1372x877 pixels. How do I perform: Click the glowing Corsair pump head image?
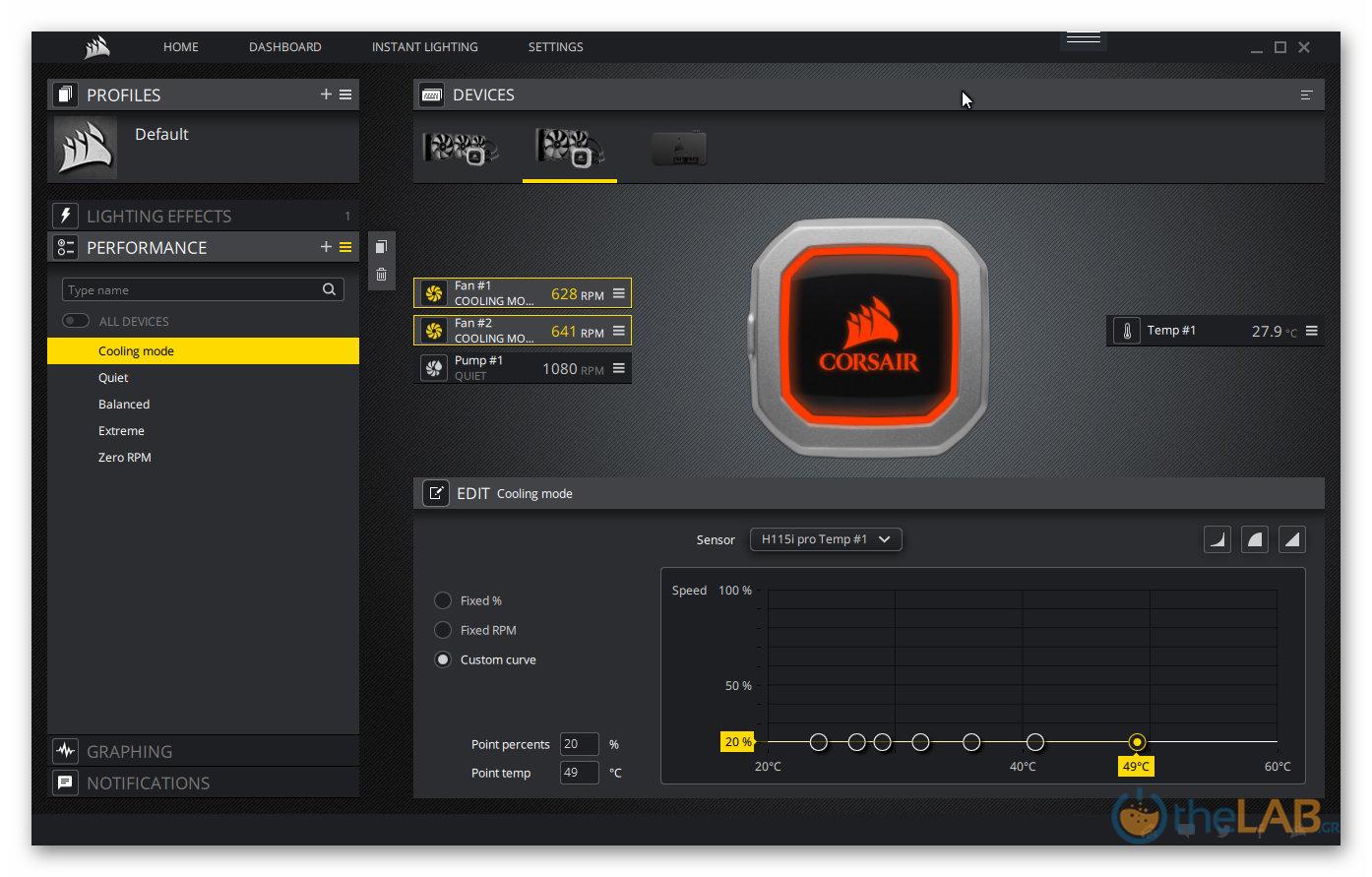869,338
